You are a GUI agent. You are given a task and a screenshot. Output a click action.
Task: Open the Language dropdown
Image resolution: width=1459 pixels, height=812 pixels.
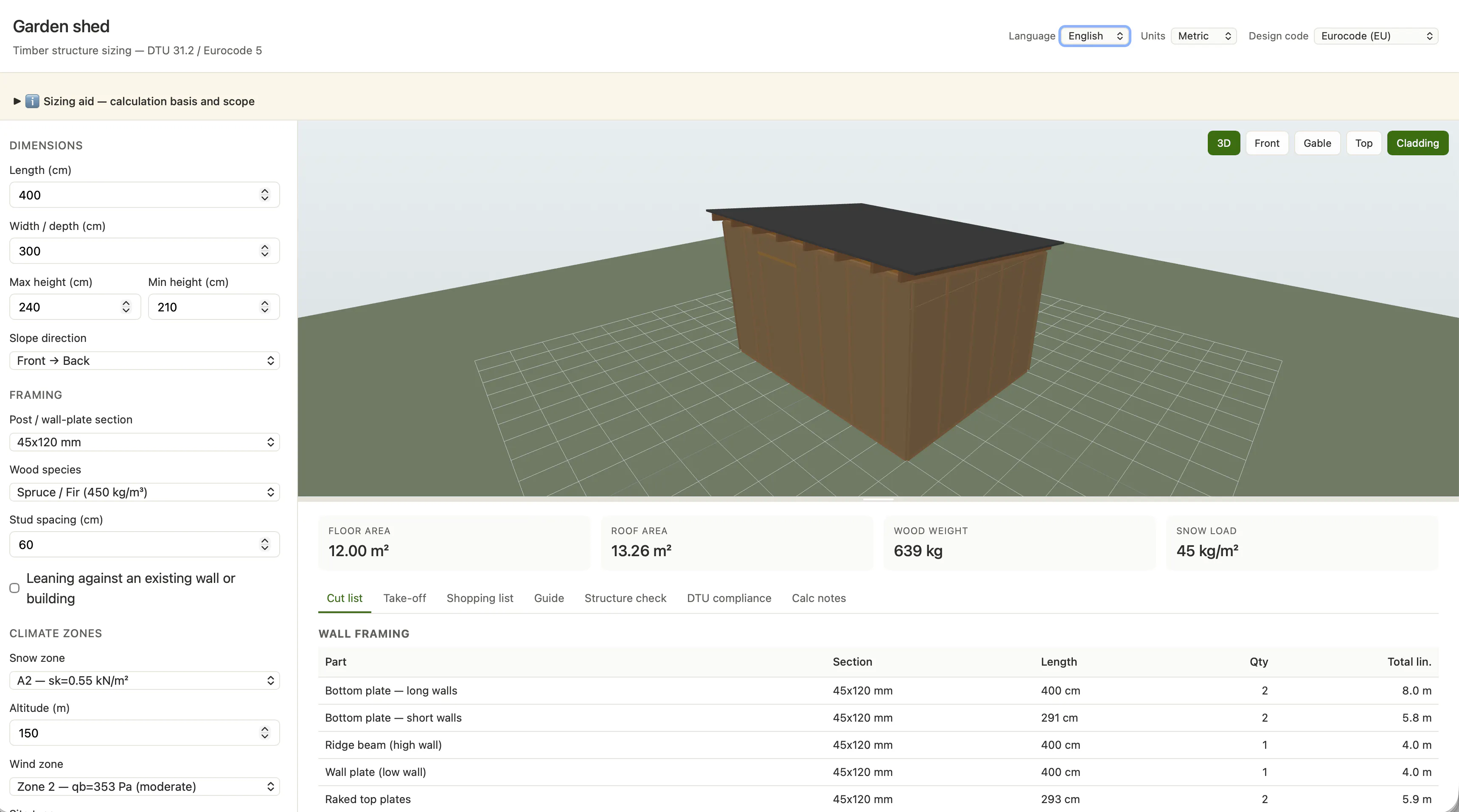coord(1094,36)
